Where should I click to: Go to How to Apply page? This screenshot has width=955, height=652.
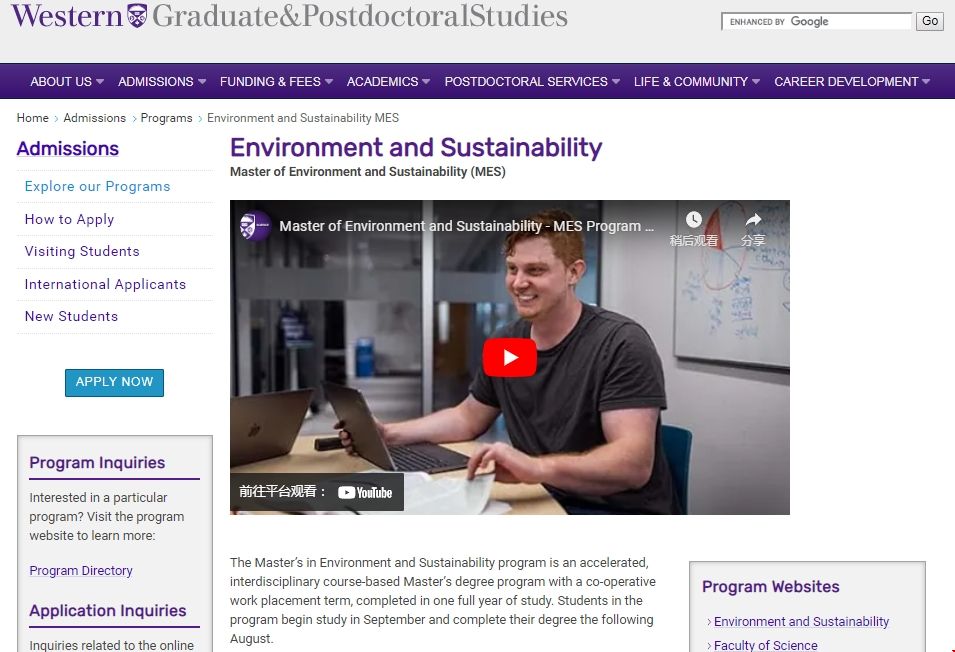point(69,219)
